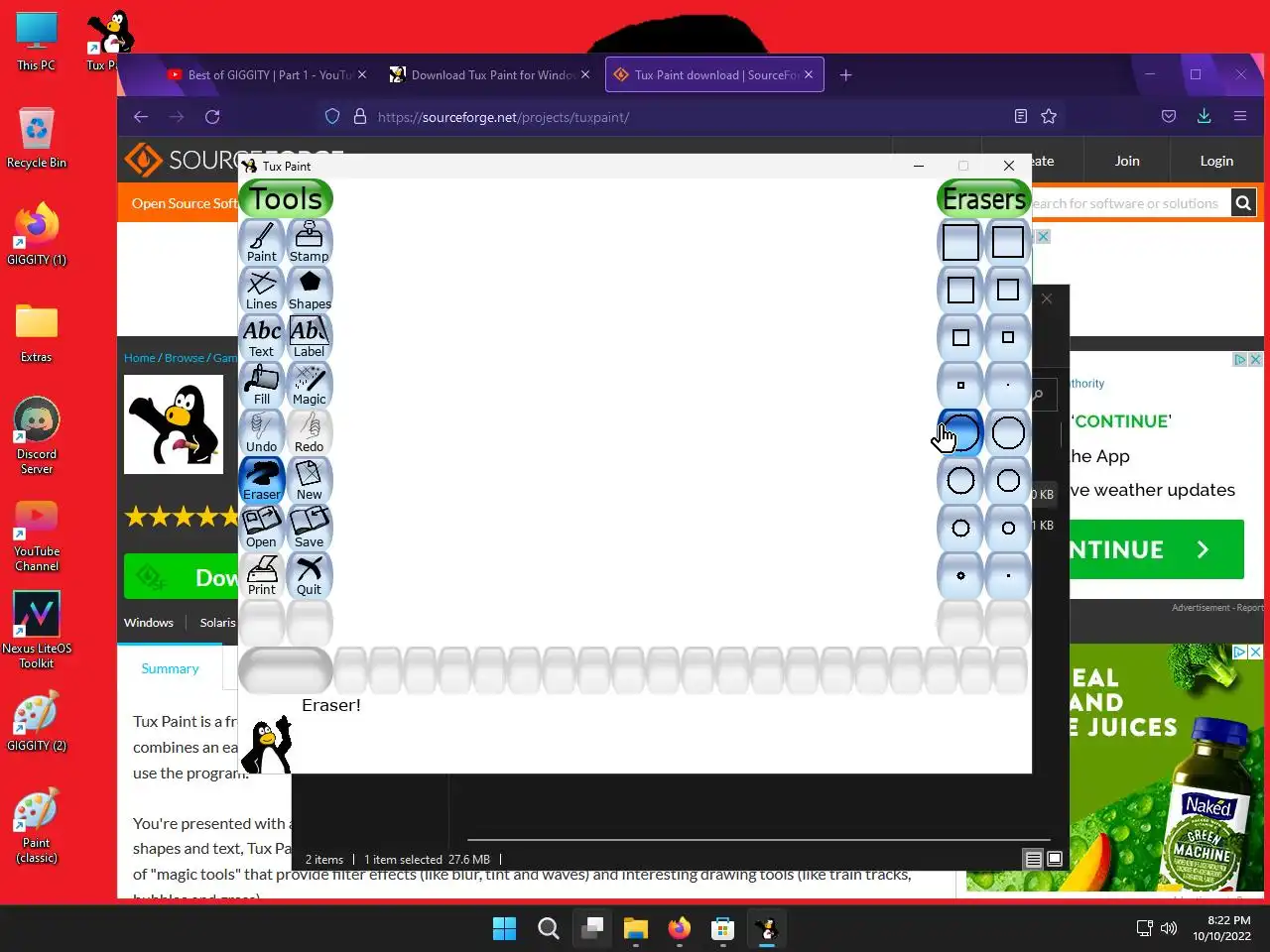The width and height of the screenshot is (1270, 952).
Task: Click SourceForge search magnifier button
Action: click(1243, 203)
